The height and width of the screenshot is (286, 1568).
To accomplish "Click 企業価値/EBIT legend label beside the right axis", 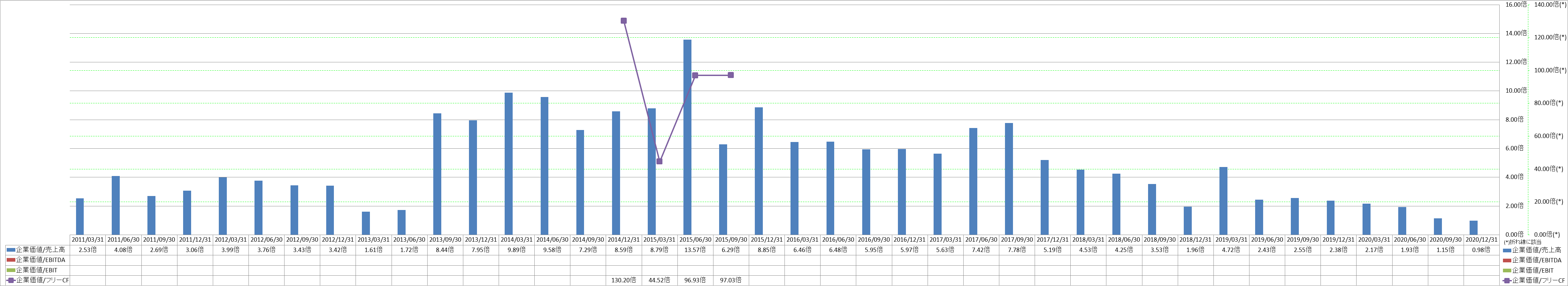I will coord(1532,270).
